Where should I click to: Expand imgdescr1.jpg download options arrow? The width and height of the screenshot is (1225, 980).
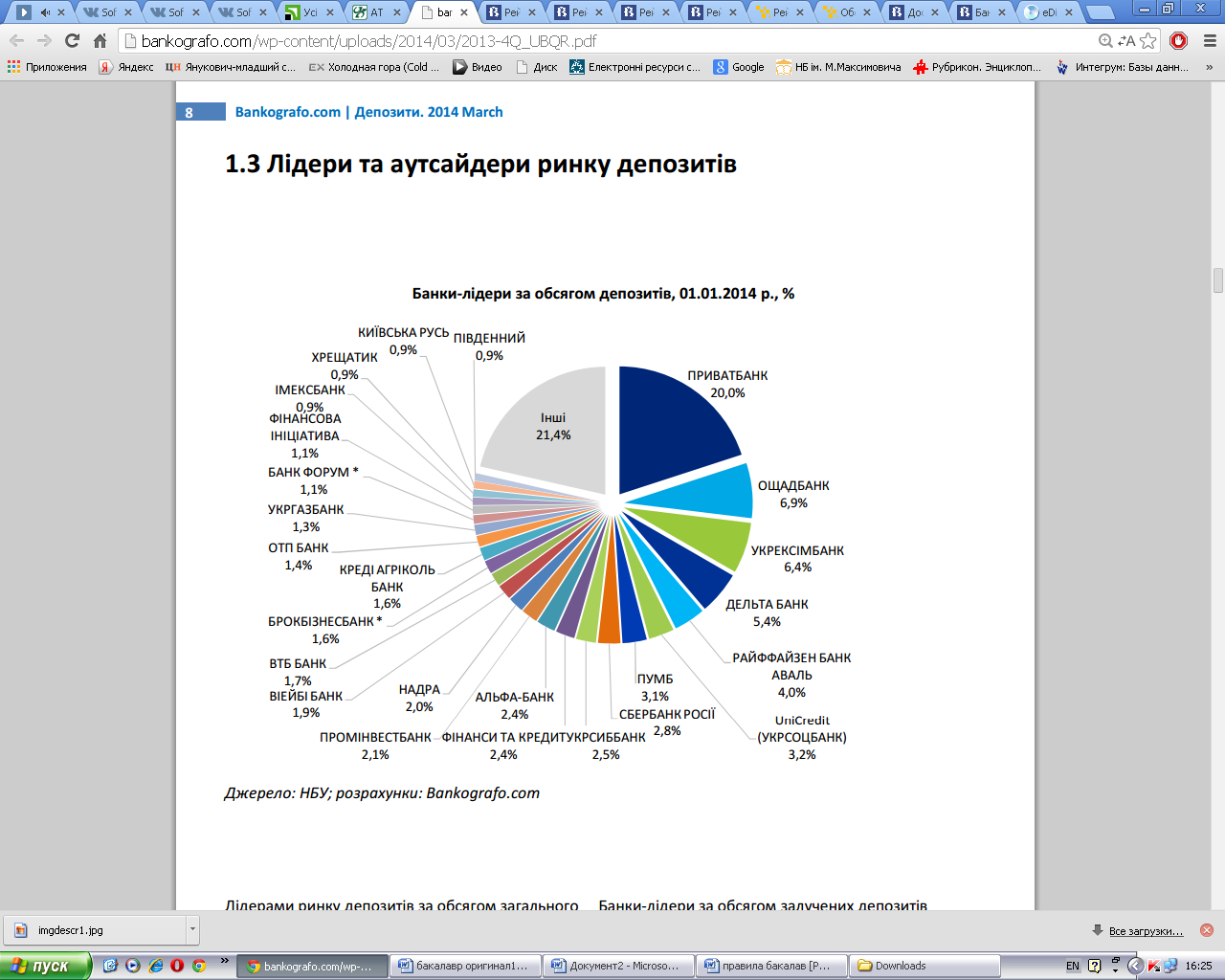[x=192, y=929]
